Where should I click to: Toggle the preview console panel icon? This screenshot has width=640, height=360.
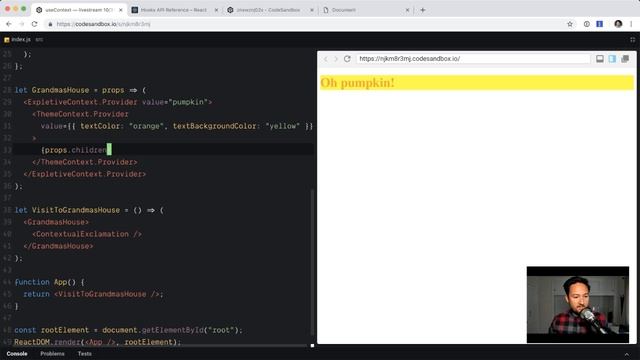(600, 59)
